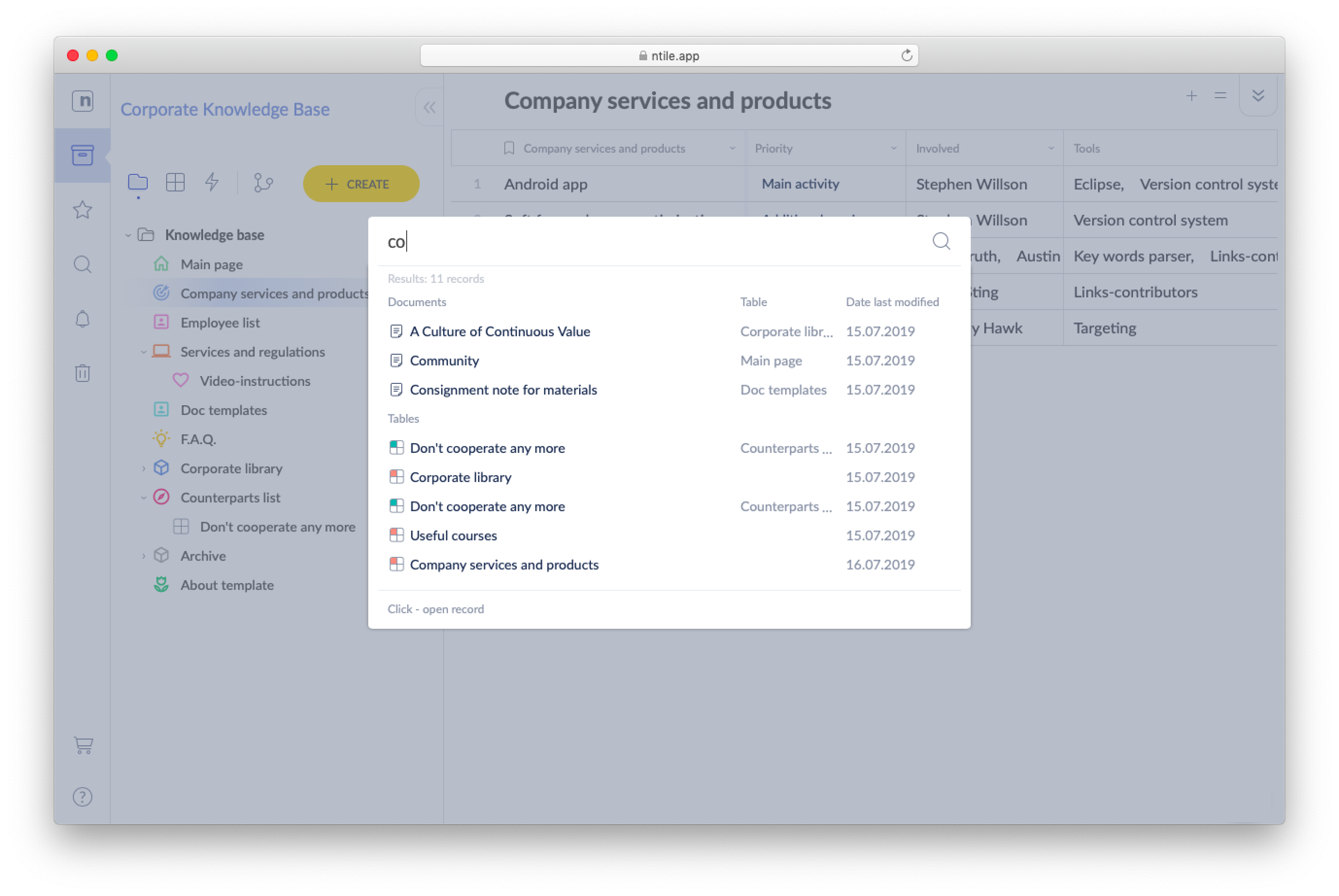Screen dimensions: 1339x896
Task: Open About template tree item
Action: 227,585
